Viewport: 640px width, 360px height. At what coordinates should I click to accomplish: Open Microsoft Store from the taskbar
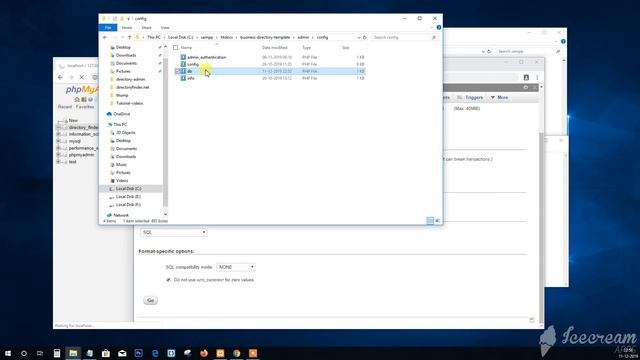pyautogui.click(x=106, y=353)
